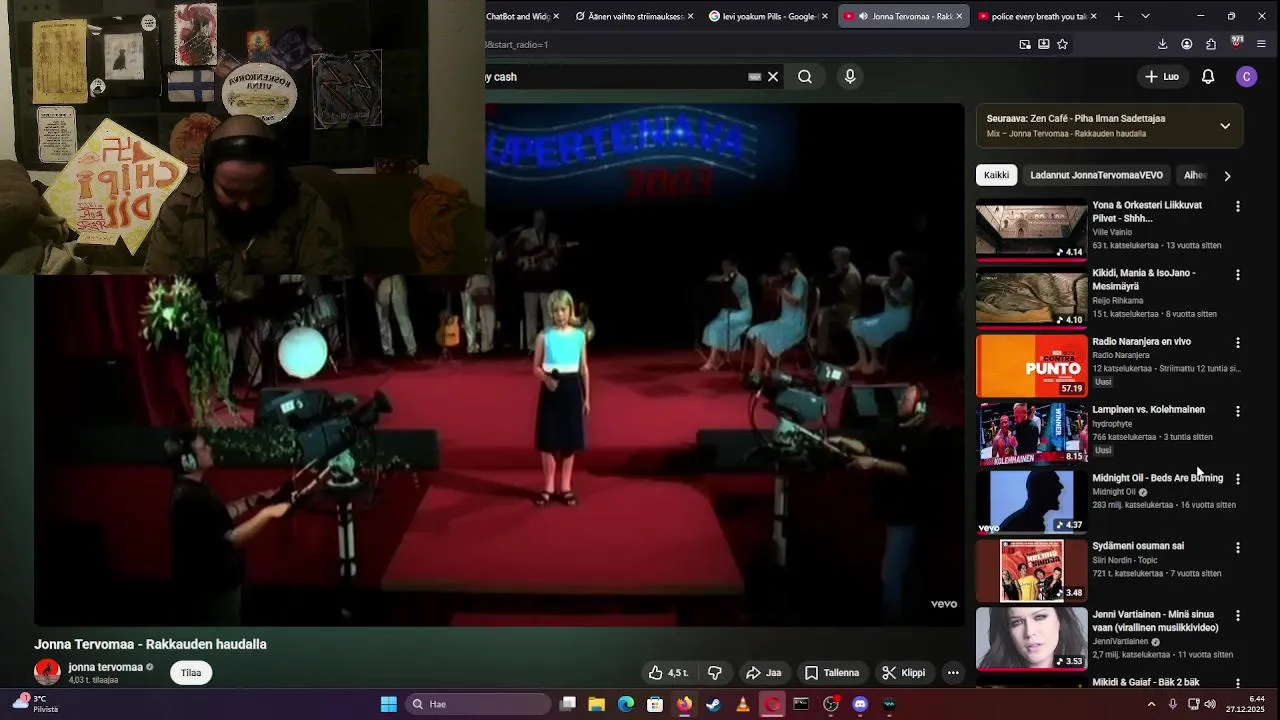The height and width of the screenshot is (720, 1280).
Task: Open the Luo create menu
Action: 1162,77
